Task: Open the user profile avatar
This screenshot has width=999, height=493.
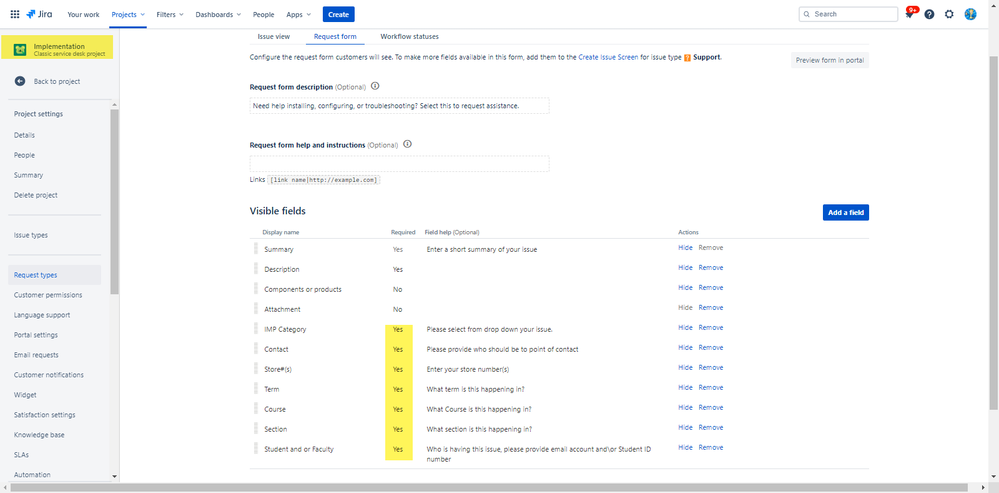Action: (x=970, y=14)
